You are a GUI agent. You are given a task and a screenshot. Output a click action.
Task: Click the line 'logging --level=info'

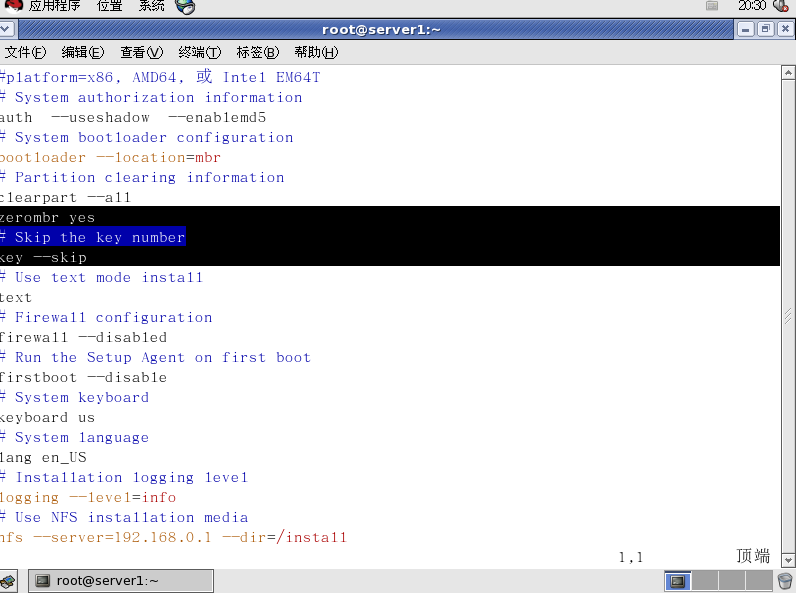[88, 498]
